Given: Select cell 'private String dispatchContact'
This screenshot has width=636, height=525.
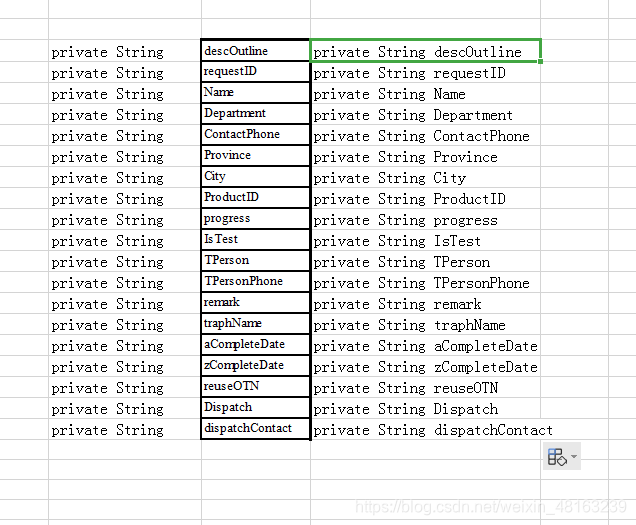Looking at the screenshot, I should 425,429.
